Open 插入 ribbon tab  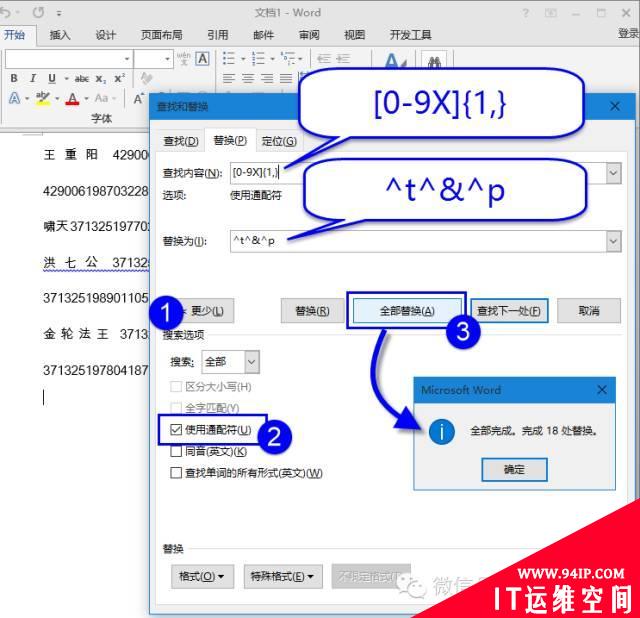point(60,35)
